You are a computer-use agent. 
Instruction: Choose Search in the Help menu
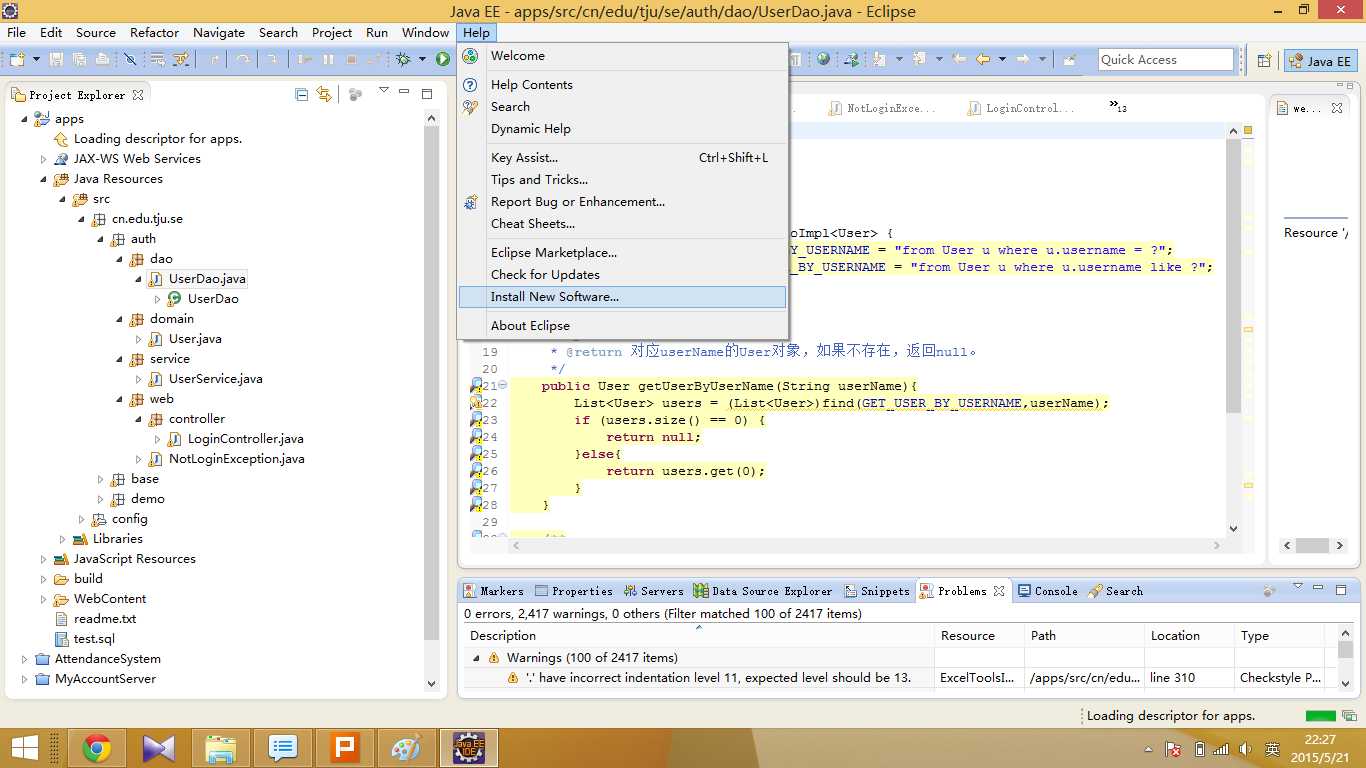click(x=622, y=107)
